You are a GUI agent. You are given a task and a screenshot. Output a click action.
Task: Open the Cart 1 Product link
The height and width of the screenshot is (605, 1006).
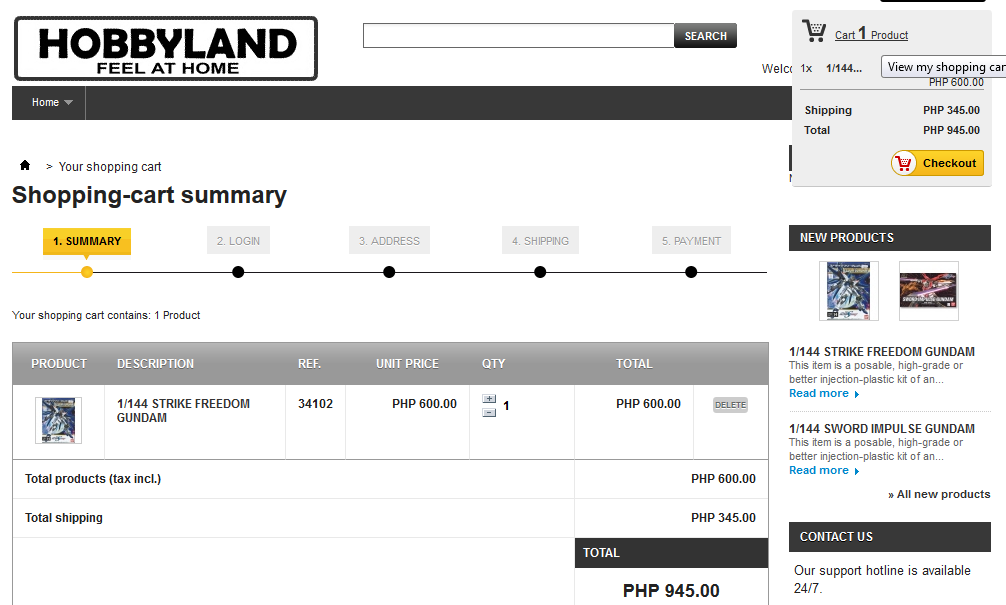point(871,34)
